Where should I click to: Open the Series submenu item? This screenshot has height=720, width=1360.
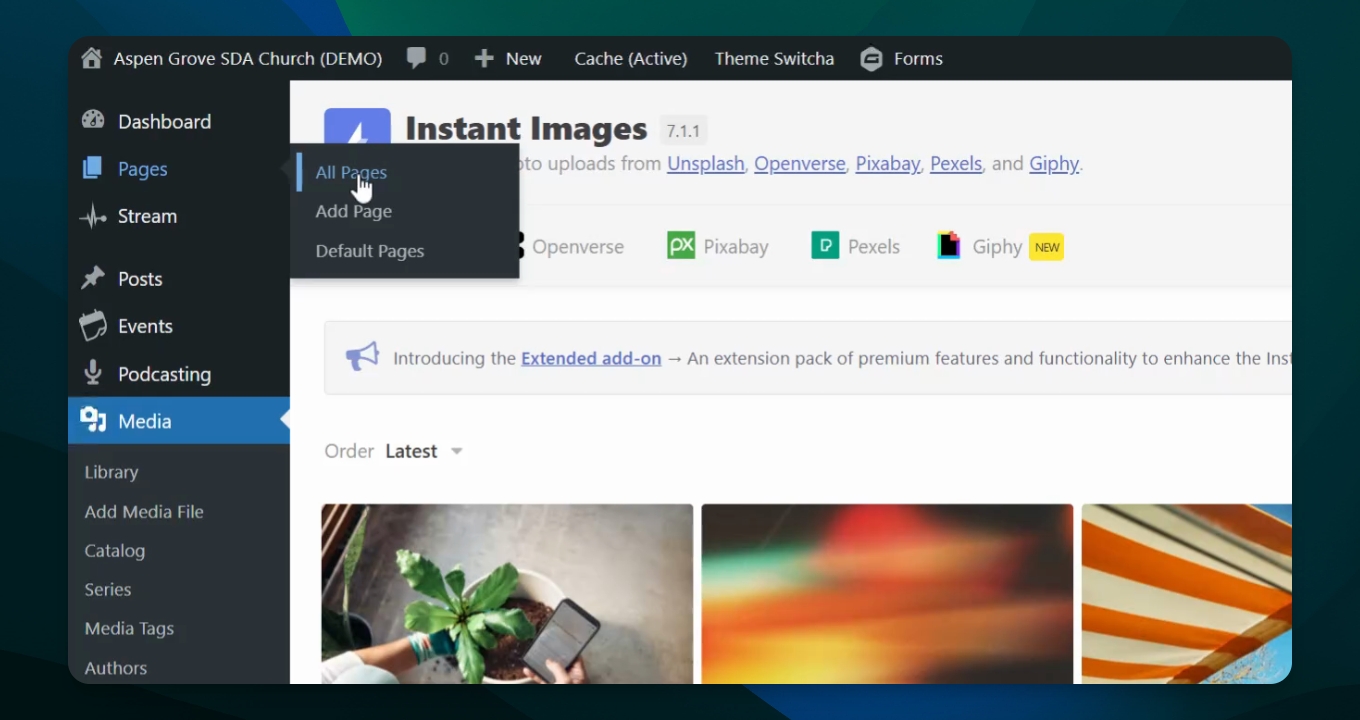point(108,589)
